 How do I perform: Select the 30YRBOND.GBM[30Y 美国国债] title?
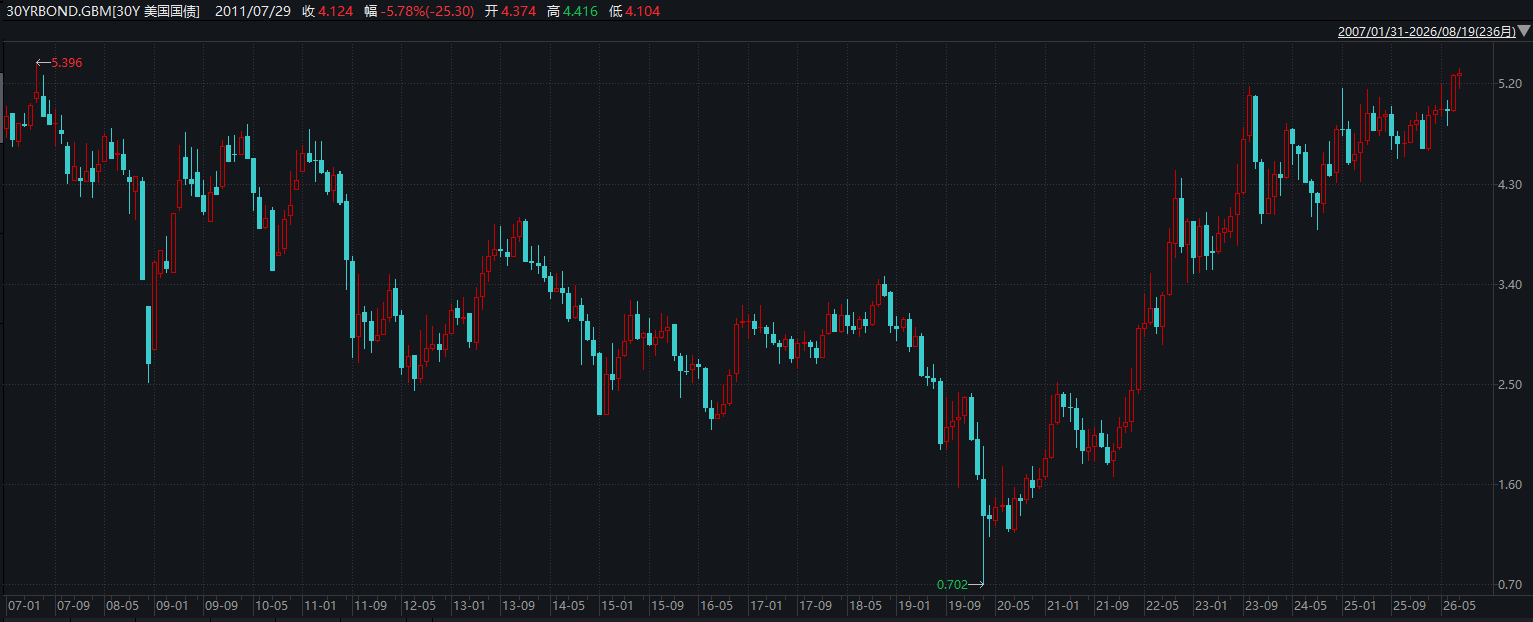tap(103, 11)
